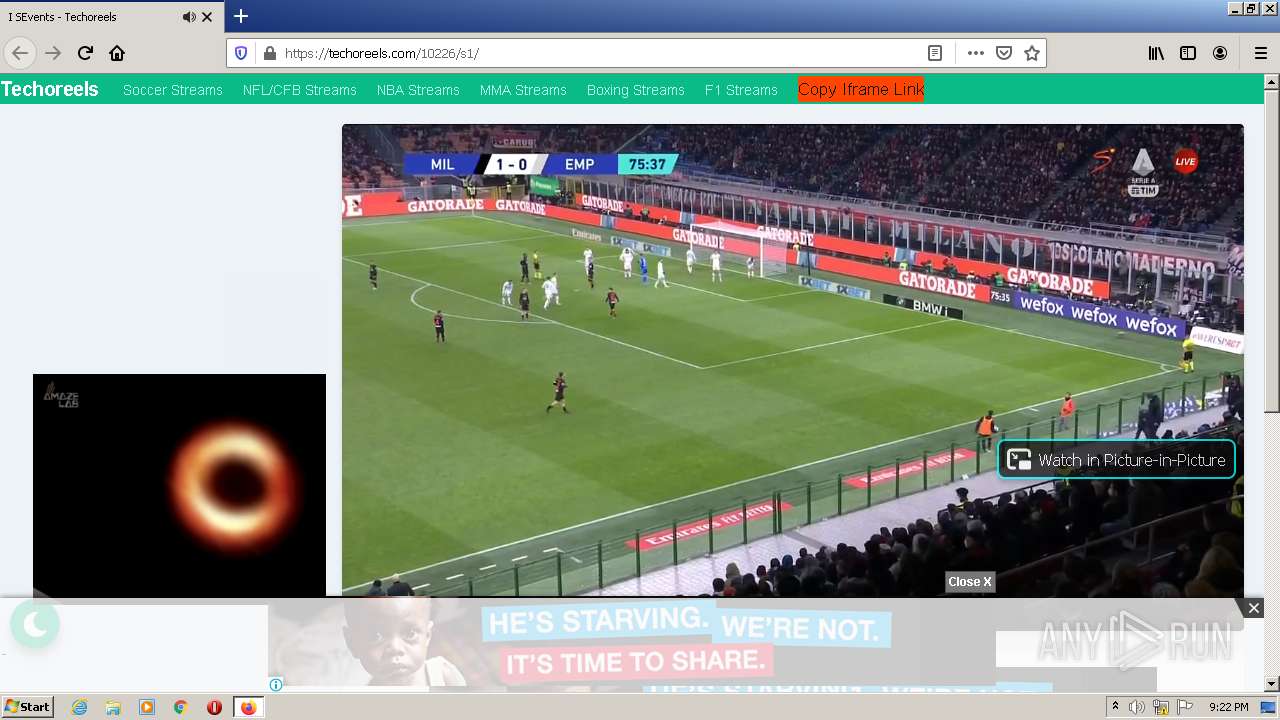Open NBA Streams menu item

pos(418,90)
